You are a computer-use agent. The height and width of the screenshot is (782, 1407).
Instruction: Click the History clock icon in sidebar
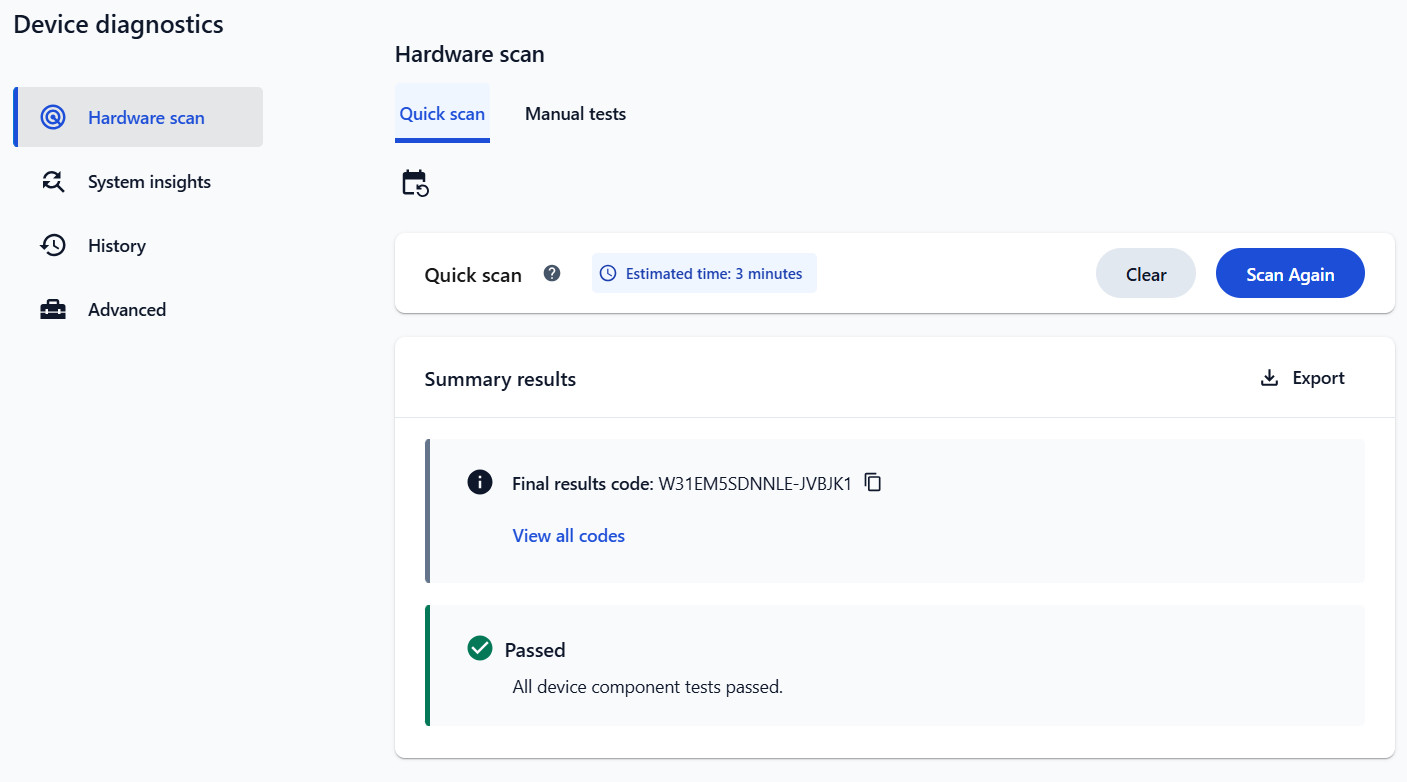(53, 245)
